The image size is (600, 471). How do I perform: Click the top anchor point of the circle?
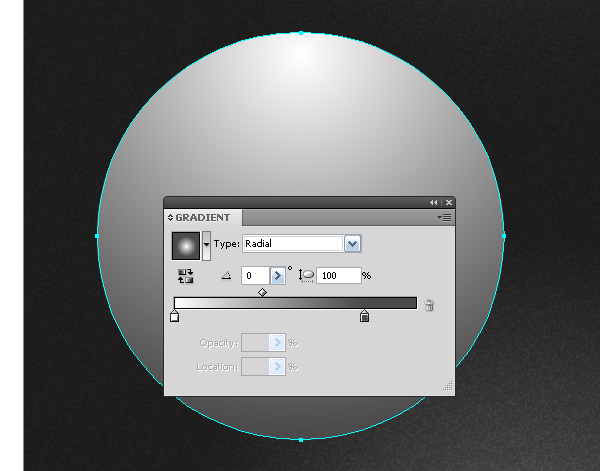pos(301,33)
